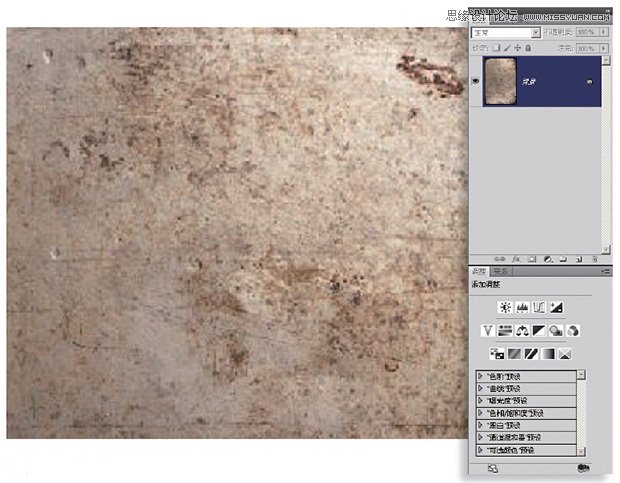
Task: Click the Layers panel scroll up arrow
Action: [606, 60]
